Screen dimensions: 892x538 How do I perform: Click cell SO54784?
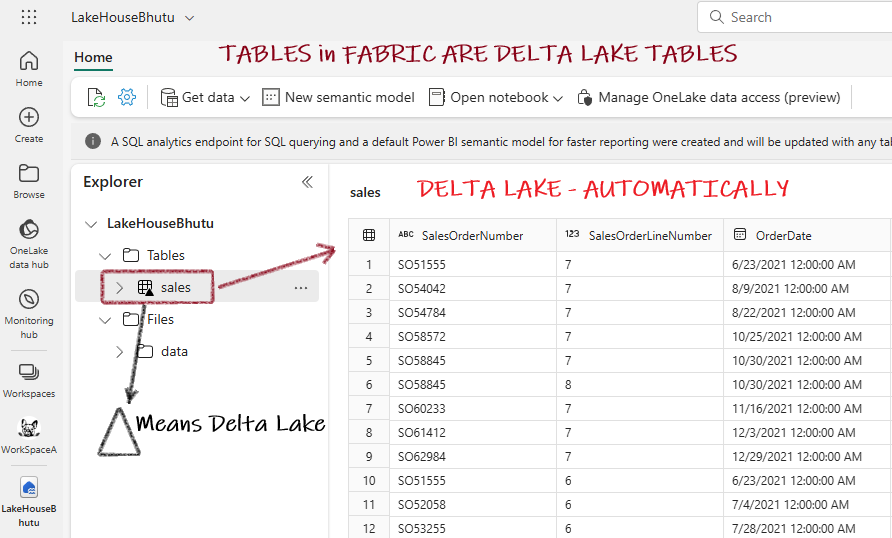pos(473,312)
